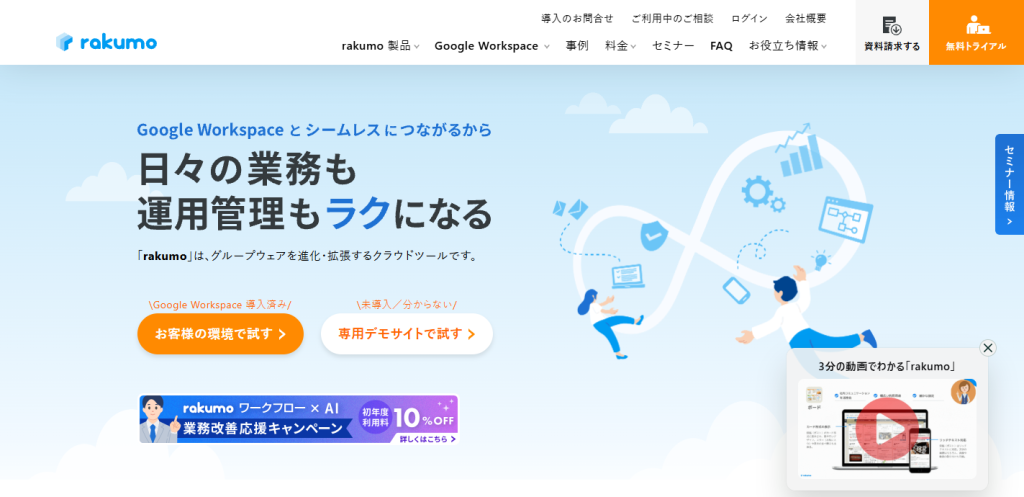This screenshot has width=1024, height=497.
Task: Expand the お役立ち情報 dropdown menu
Action: (x=787, y=45)
